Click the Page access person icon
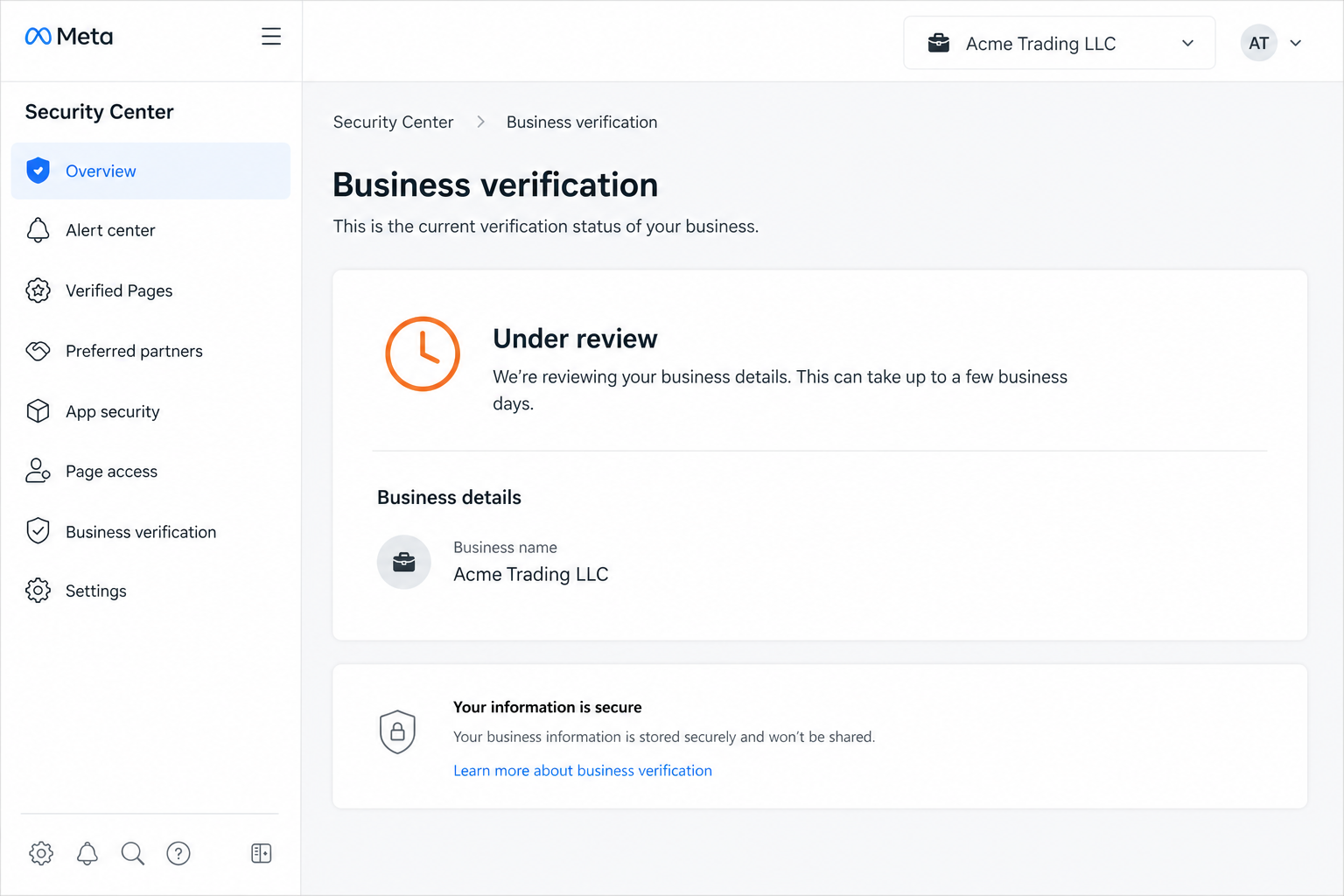The width and height of the screenshot is (1344, 896). (38, 471)
